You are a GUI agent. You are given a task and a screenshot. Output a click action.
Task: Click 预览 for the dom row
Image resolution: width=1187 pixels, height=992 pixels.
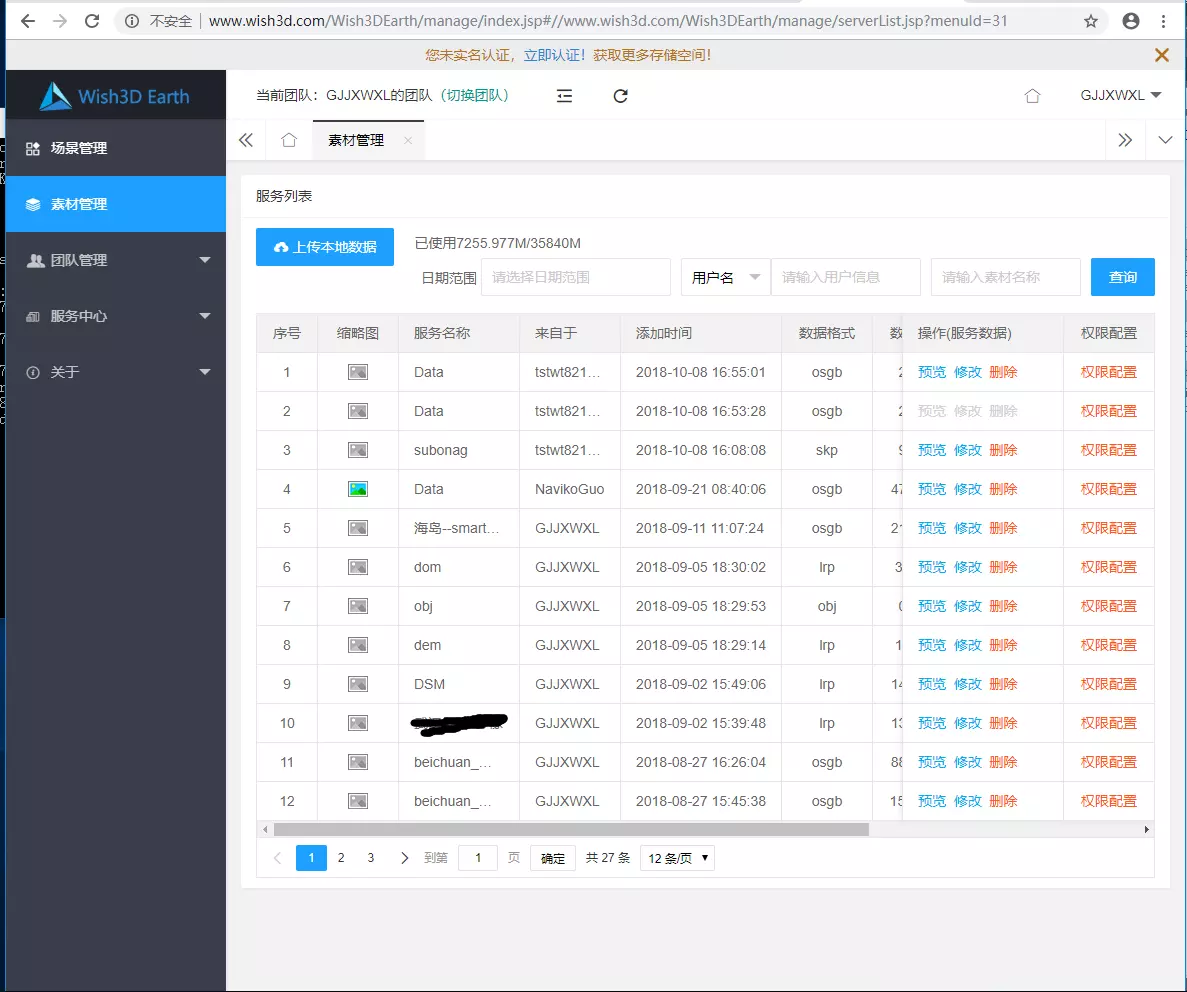click(932, 567)
